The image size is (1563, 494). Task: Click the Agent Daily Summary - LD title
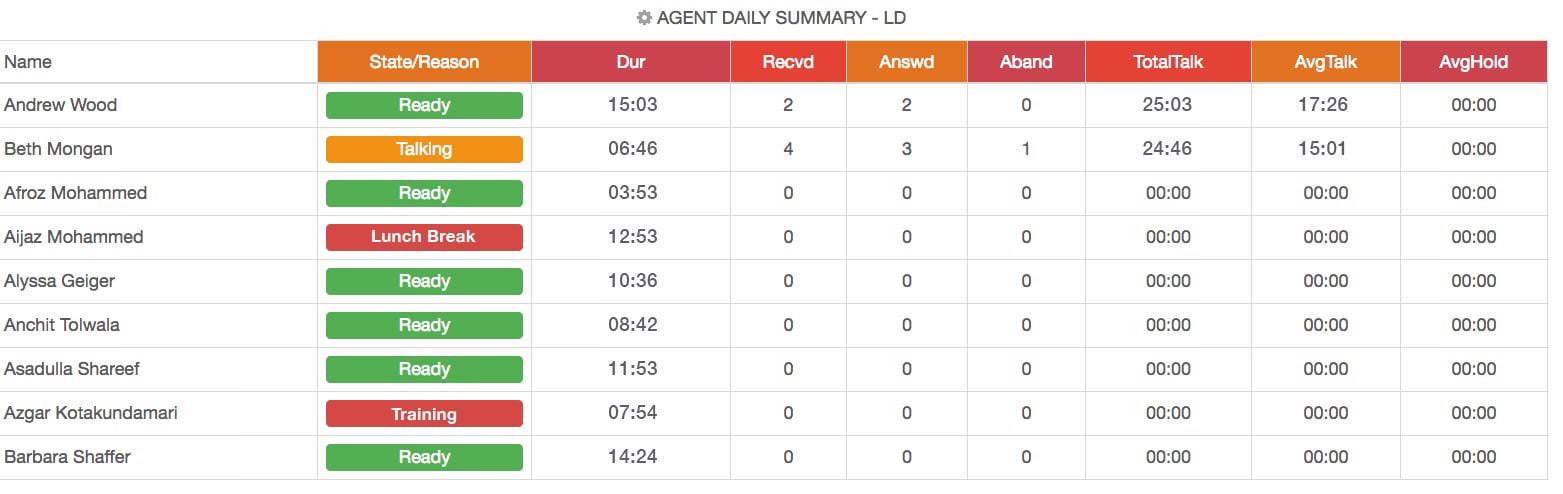click(x=781, y=18)
